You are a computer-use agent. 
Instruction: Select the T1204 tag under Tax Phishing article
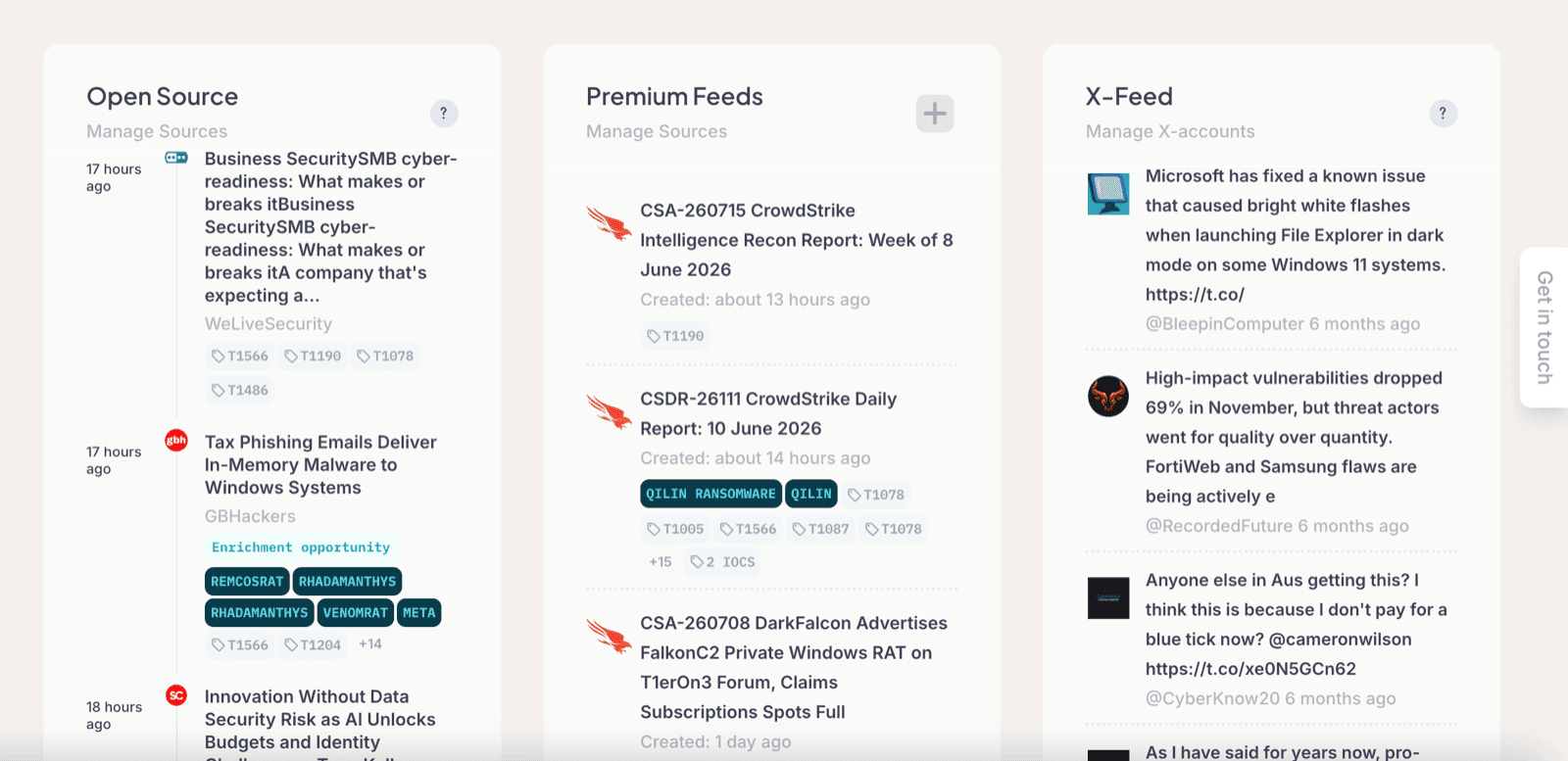(313, 644)
